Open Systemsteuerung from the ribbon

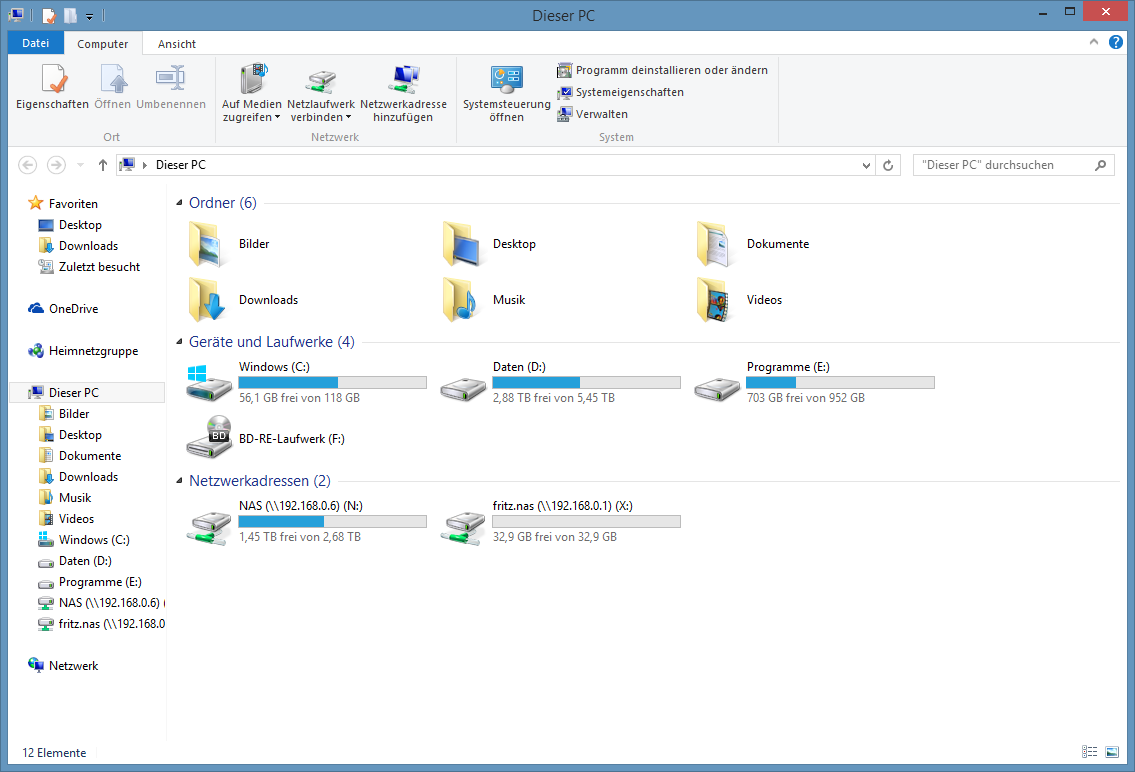[x=506, y=80]
